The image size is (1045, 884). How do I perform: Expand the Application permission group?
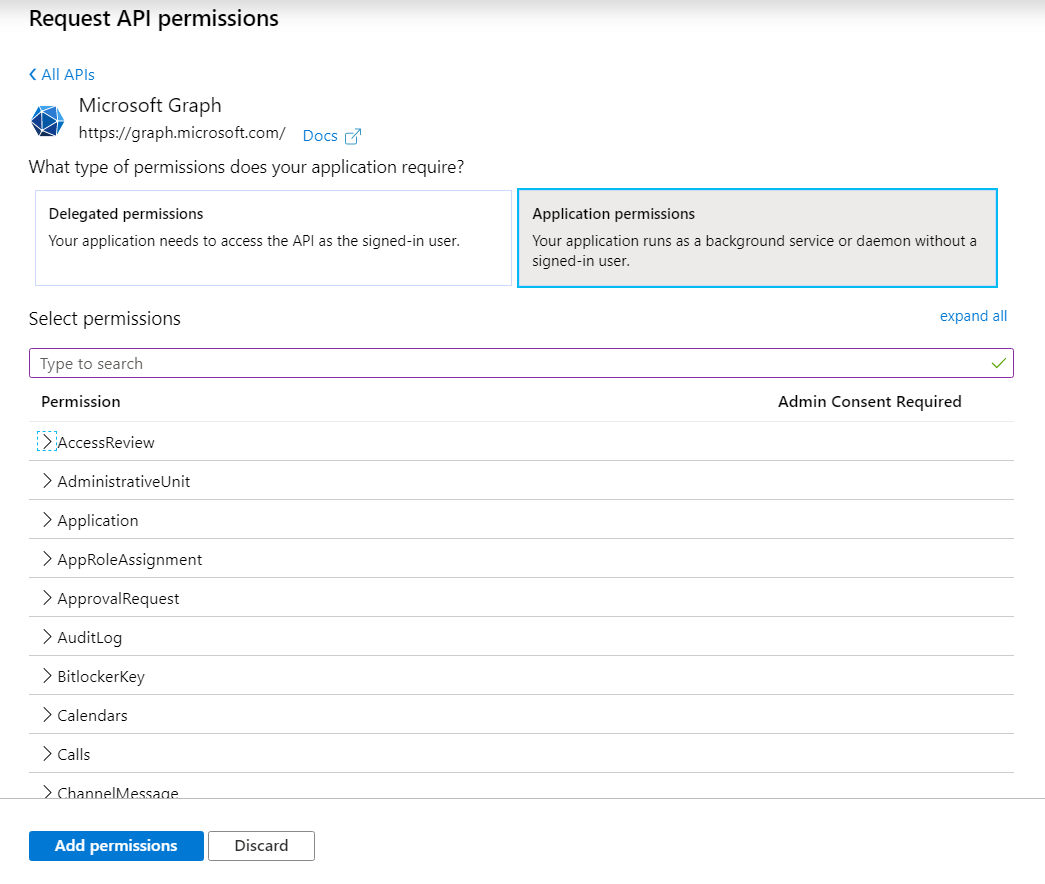coord(47,520)
